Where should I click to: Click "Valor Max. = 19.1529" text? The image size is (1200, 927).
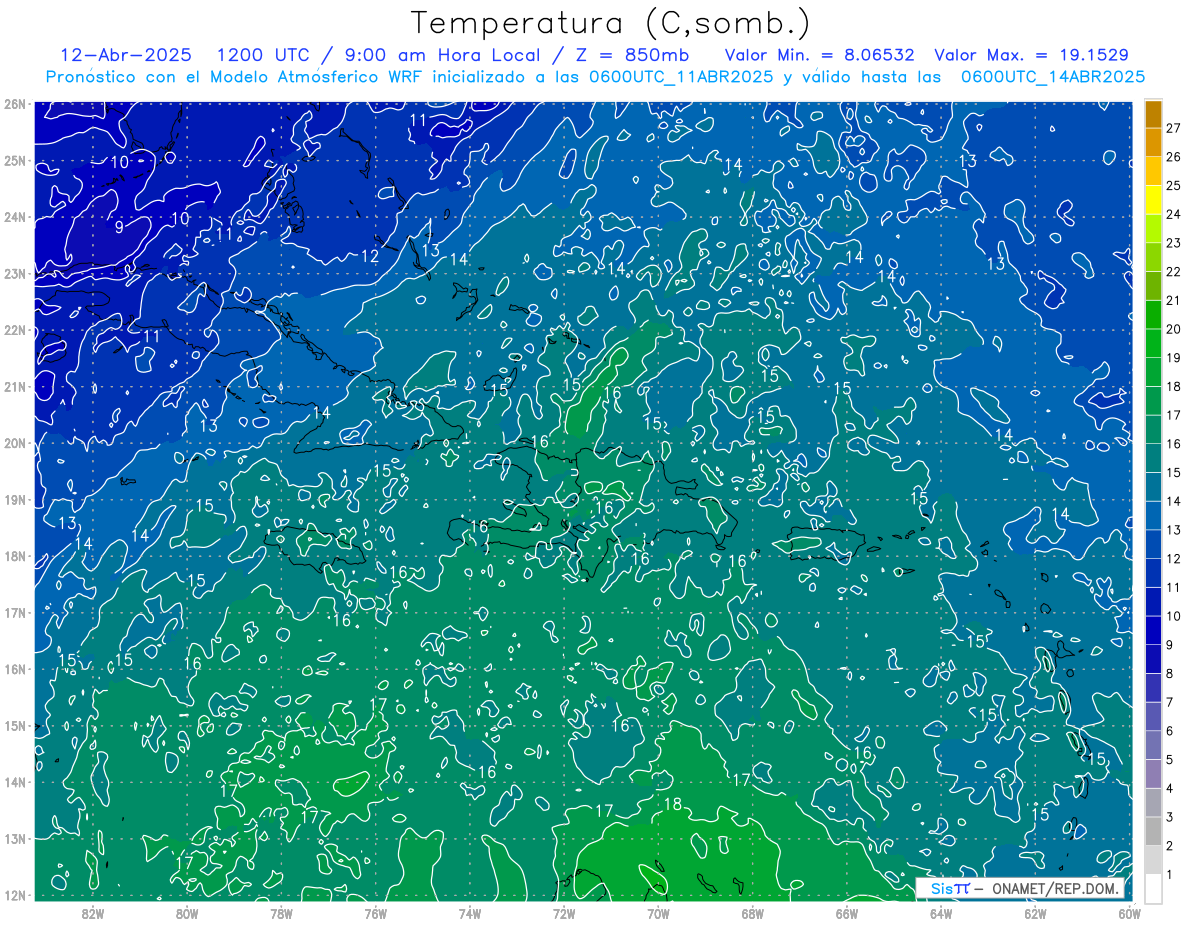[x=1031, y=55]
